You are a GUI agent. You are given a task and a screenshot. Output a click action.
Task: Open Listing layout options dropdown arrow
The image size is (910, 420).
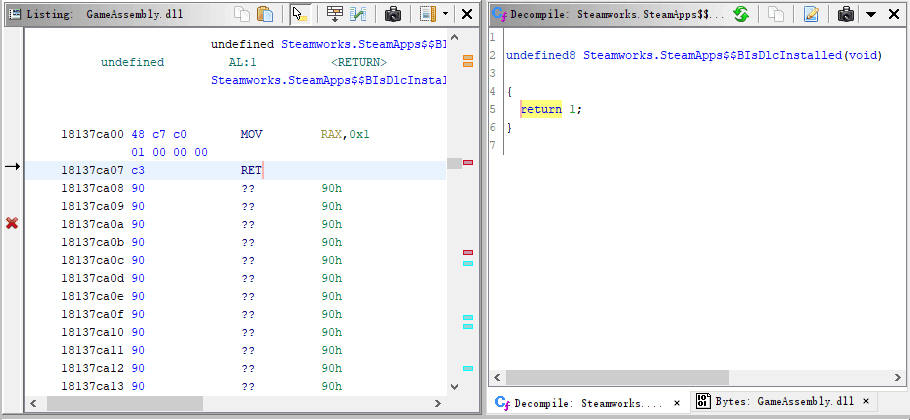pyautogui.click(x=445, y=14)
